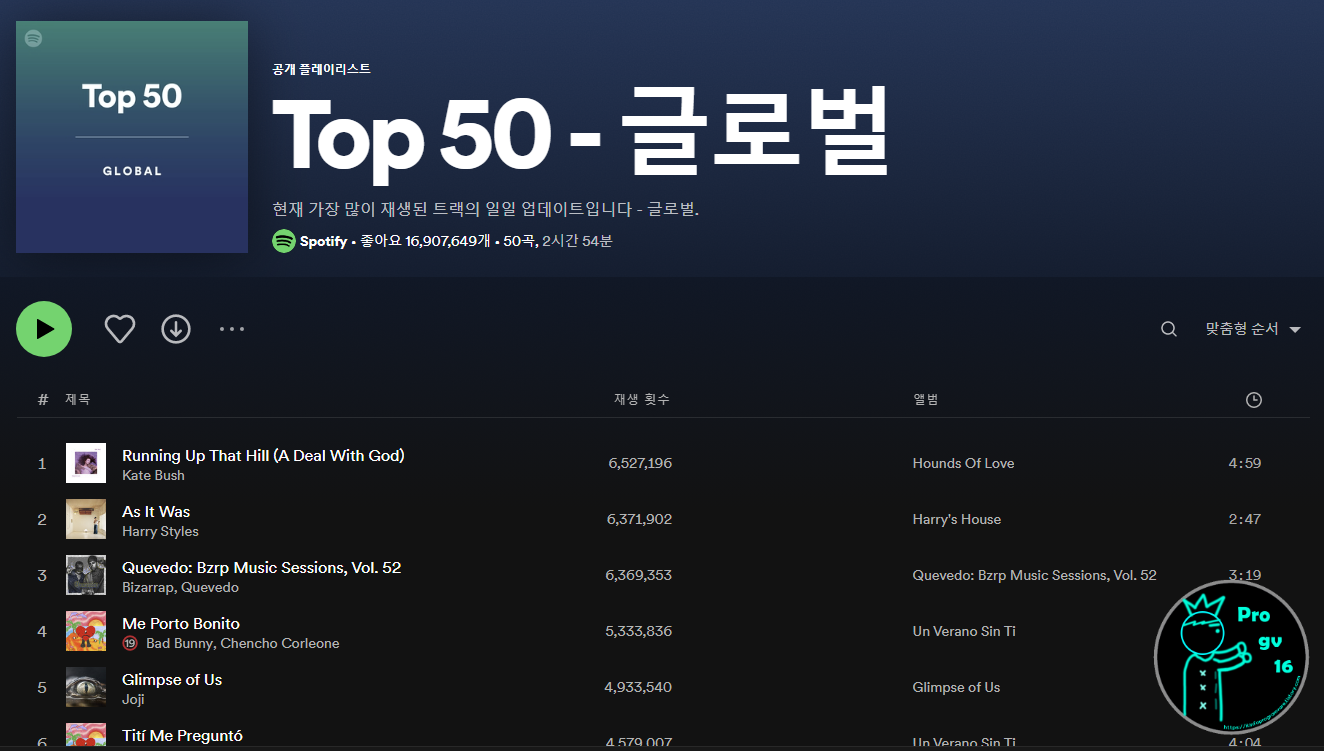The height and width of the screenshot is (751, 1324).
Task: Sort by the 앨범 column header
Action: 926,399
